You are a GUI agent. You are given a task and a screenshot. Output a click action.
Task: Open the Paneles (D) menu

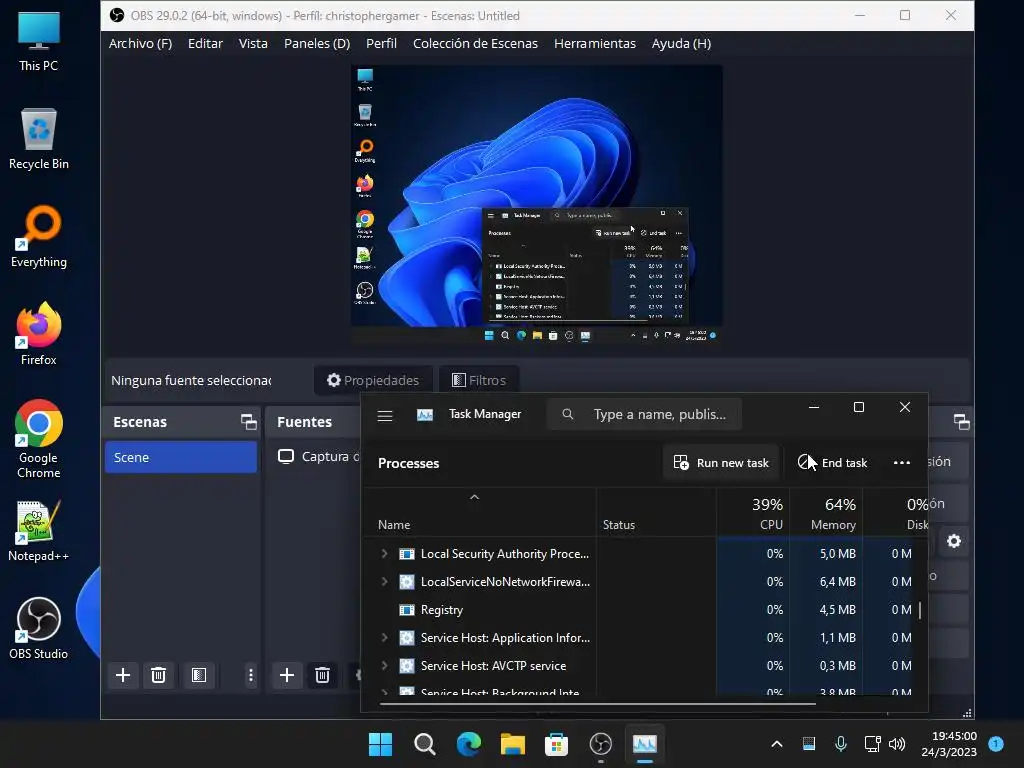(x=317, y=44)
